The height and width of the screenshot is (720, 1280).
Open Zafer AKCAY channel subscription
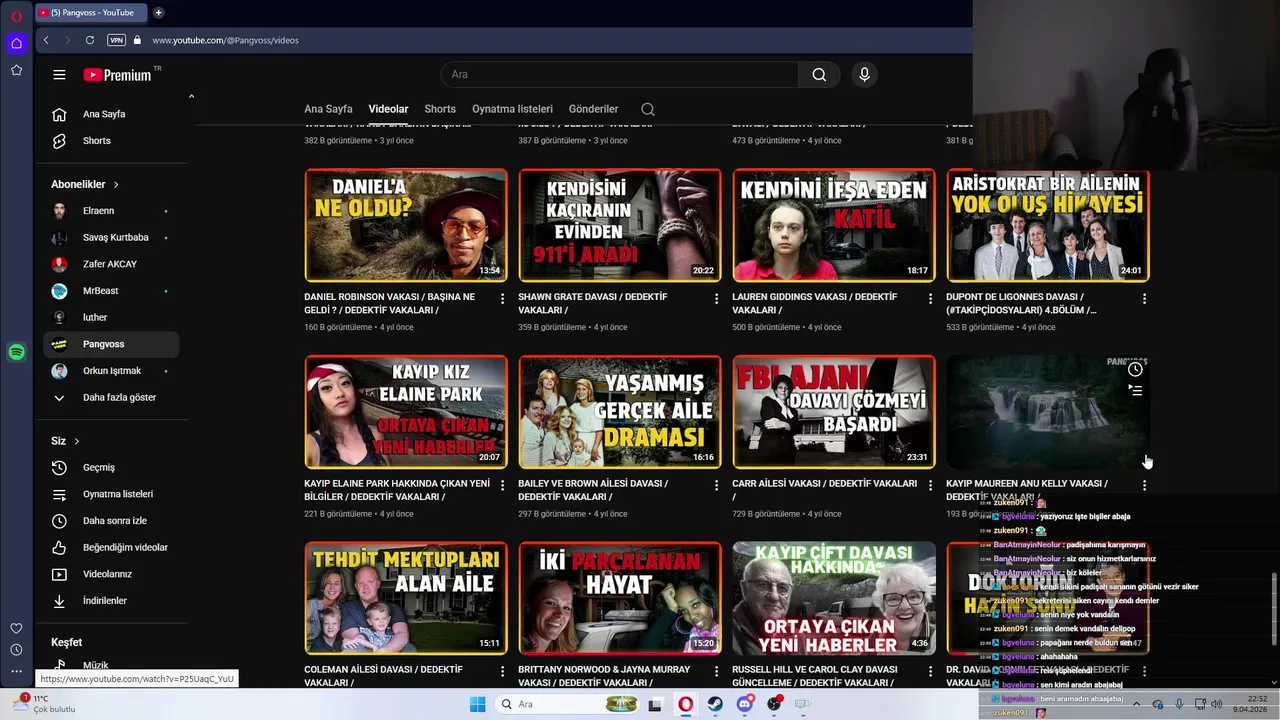pos(111,264)
